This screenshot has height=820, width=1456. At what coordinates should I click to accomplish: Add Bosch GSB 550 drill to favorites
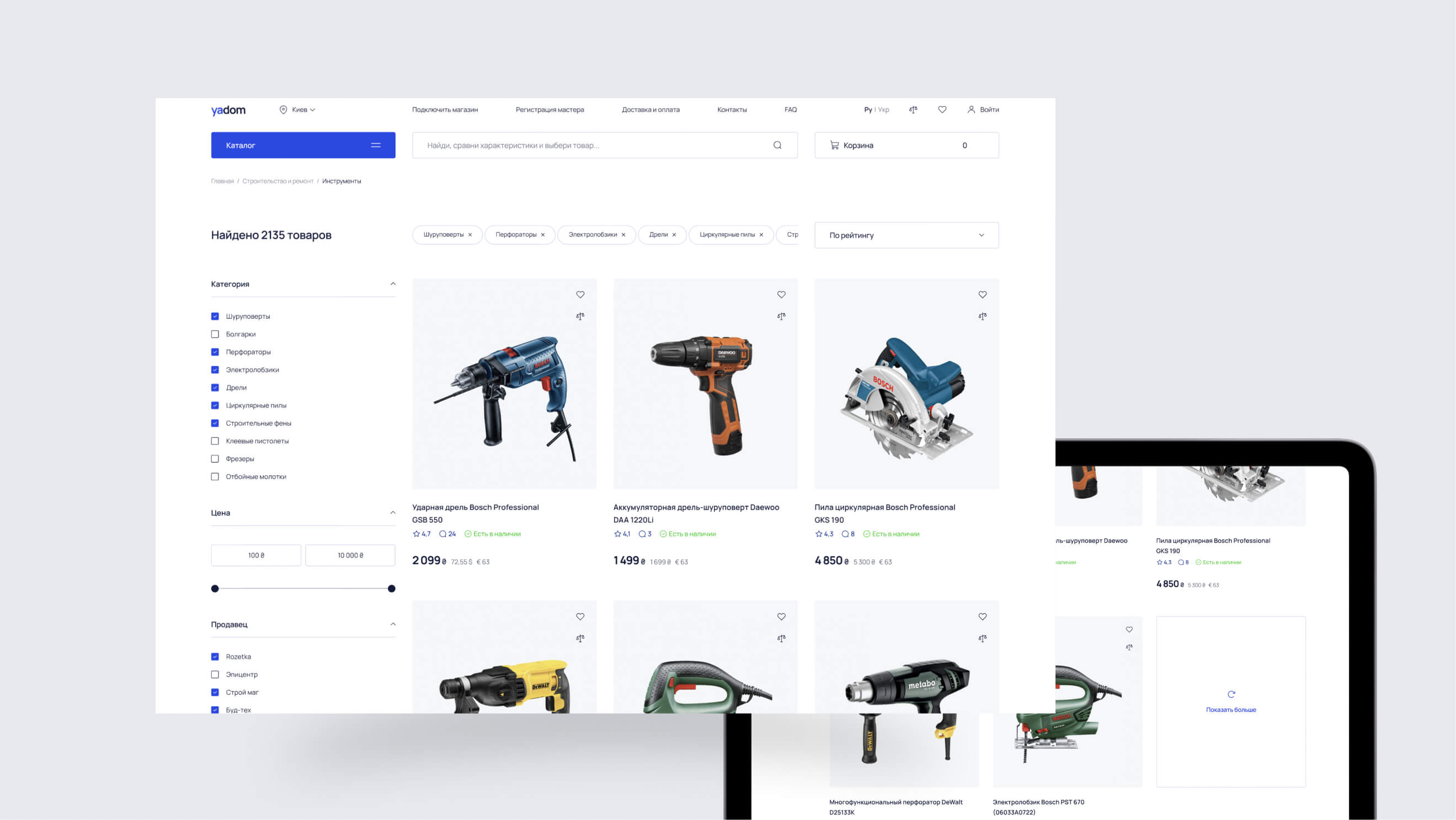pyautogui.click(x=580, y=295)
